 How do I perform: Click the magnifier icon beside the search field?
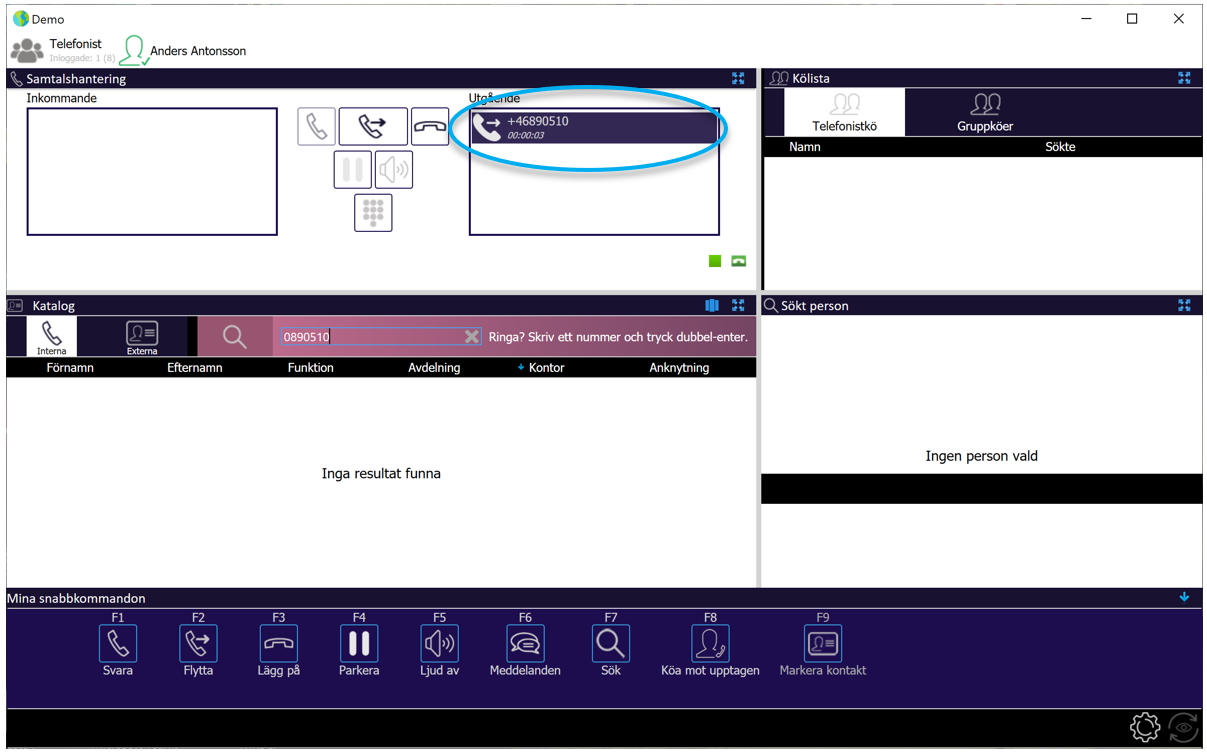pyautogui.click(x=234, y=337)
